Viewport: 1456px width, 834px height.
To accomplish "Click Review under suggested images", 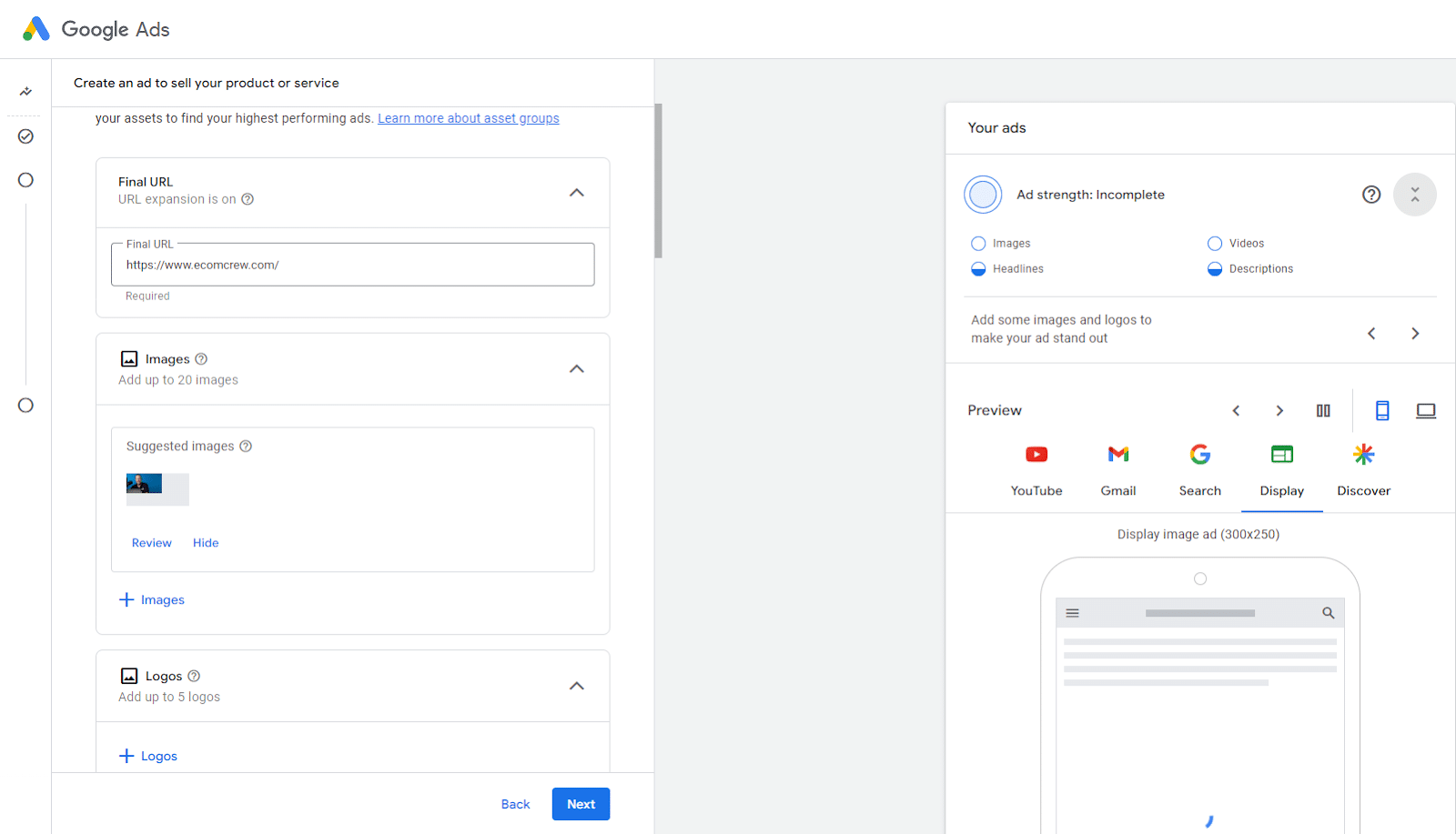I will tap(152, 543).
